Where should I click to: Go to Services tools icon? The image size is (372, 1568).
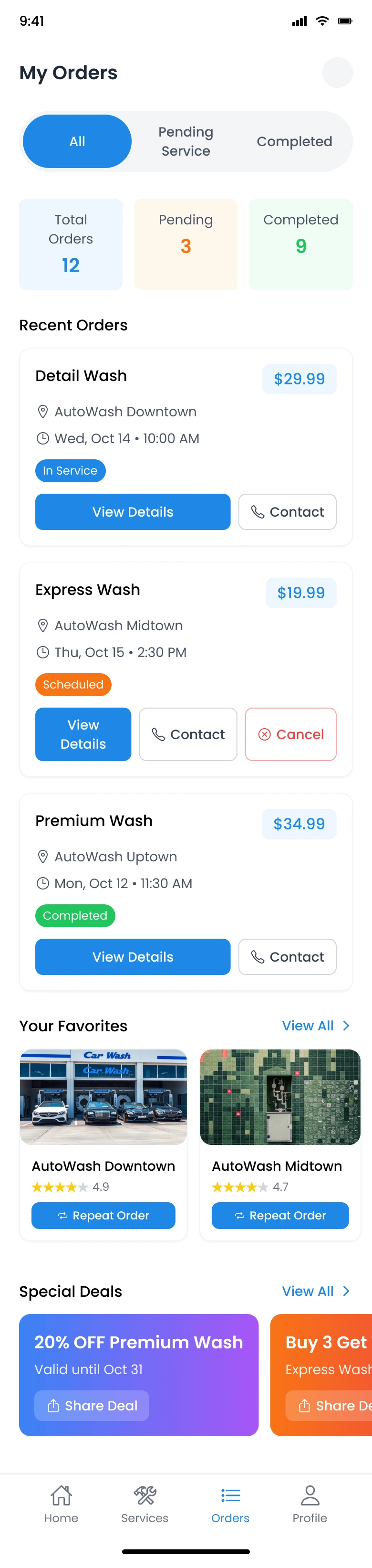[x=145, y=1495]
